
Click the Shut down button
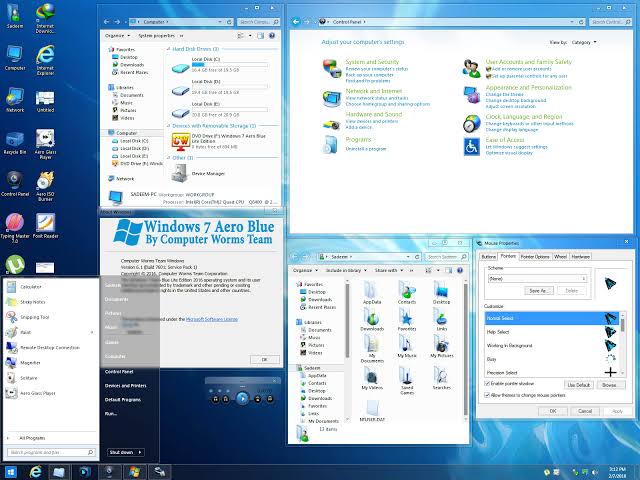pos(122,452)
